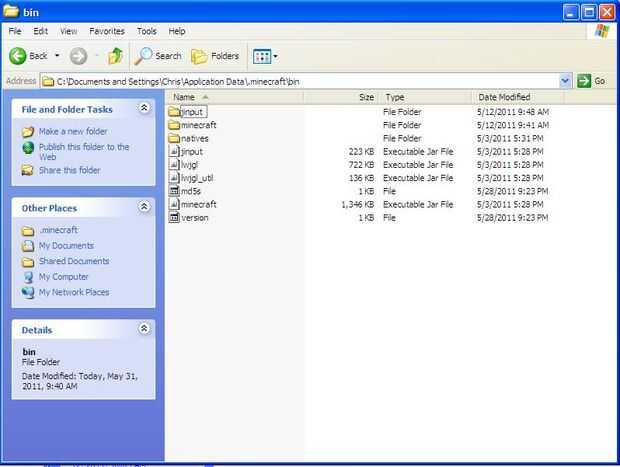The width and height of the screenshot is (620, 467).
Task: Collapse the File and Folder Tasks panel
Action: [144, 108]
